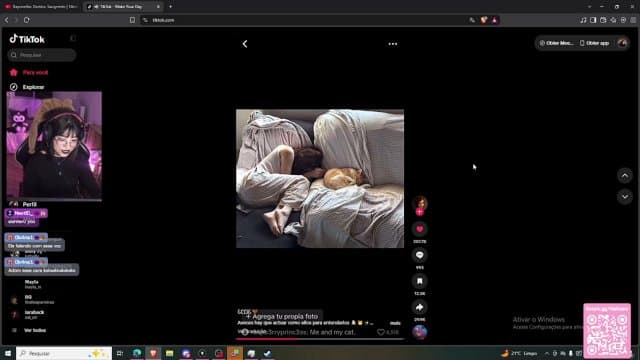The image size is (640, 360).
Task: Open the profile avatar menu top right
Action: (622, 43)
